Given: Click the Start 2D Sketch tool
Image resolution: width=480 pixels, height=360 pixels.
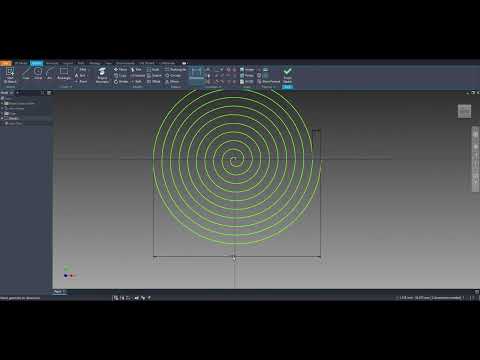Looking at the screenshot, I should point(10,75).
